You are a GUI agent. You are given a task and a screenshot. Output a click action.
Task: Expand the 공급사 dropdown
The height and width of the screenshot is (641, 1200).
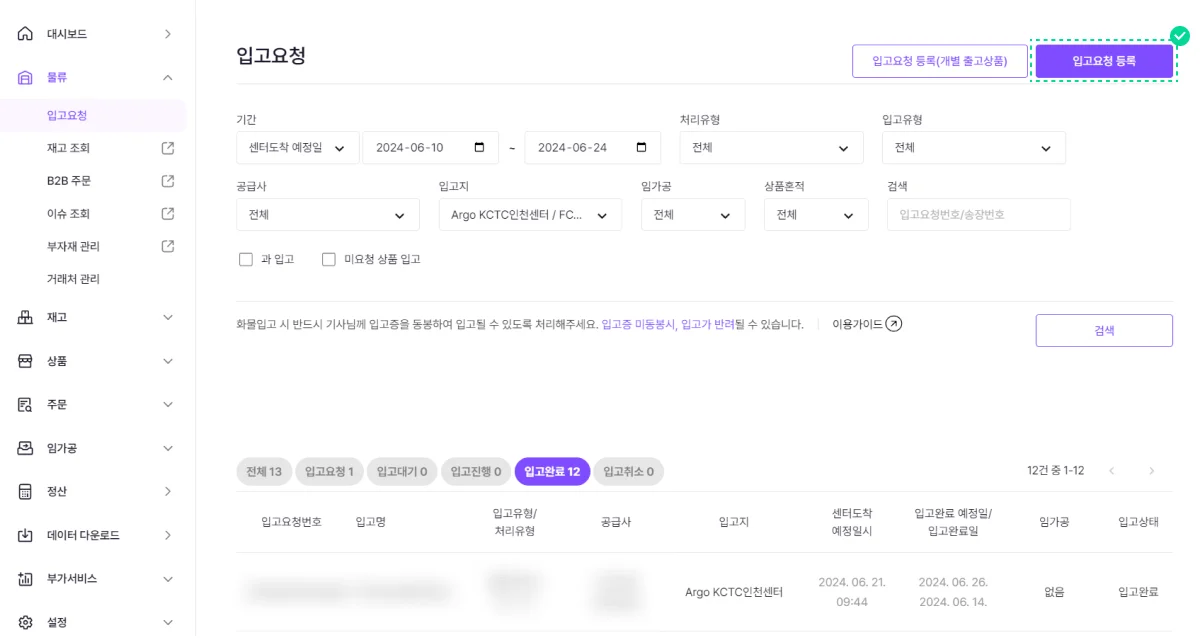point(327,215)
